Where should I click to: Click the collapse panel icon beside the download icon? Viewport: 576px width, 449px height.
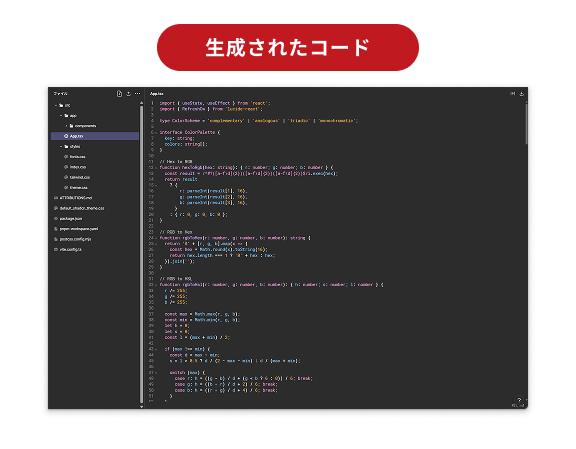(512, 94)
